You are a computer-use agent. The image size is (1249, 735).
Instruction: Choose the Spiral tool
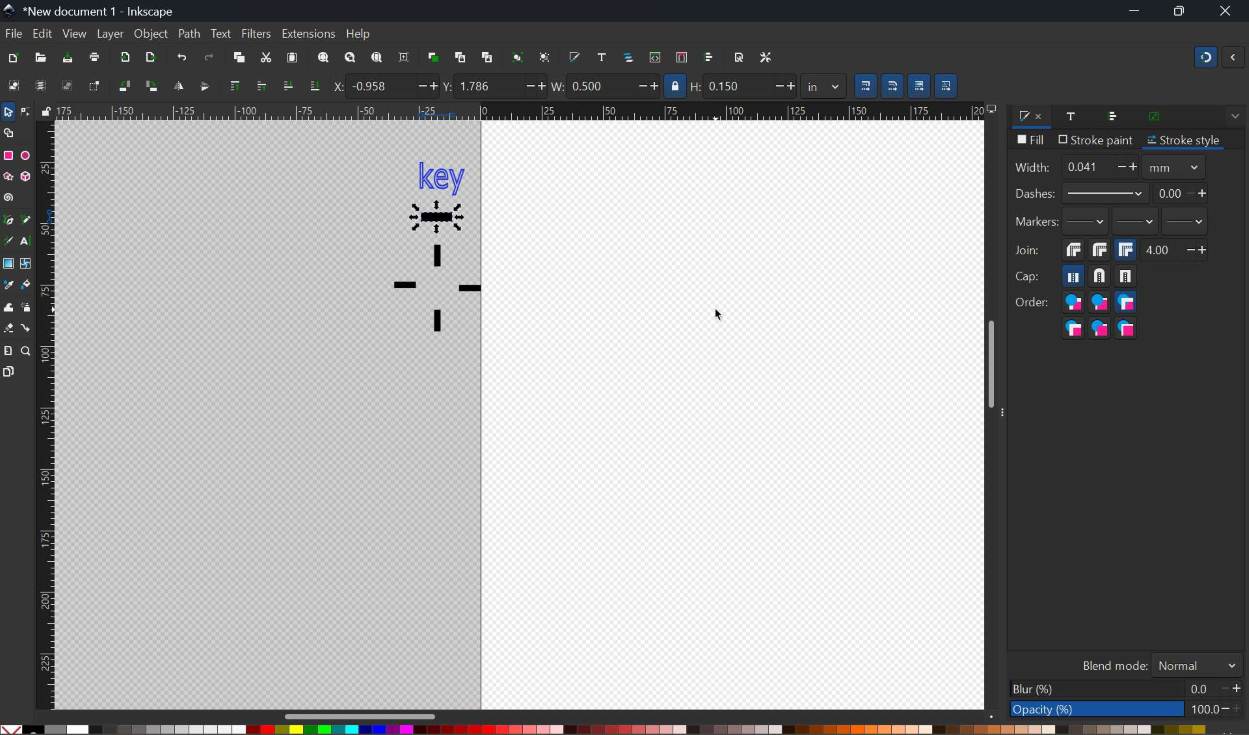point(9,198)
